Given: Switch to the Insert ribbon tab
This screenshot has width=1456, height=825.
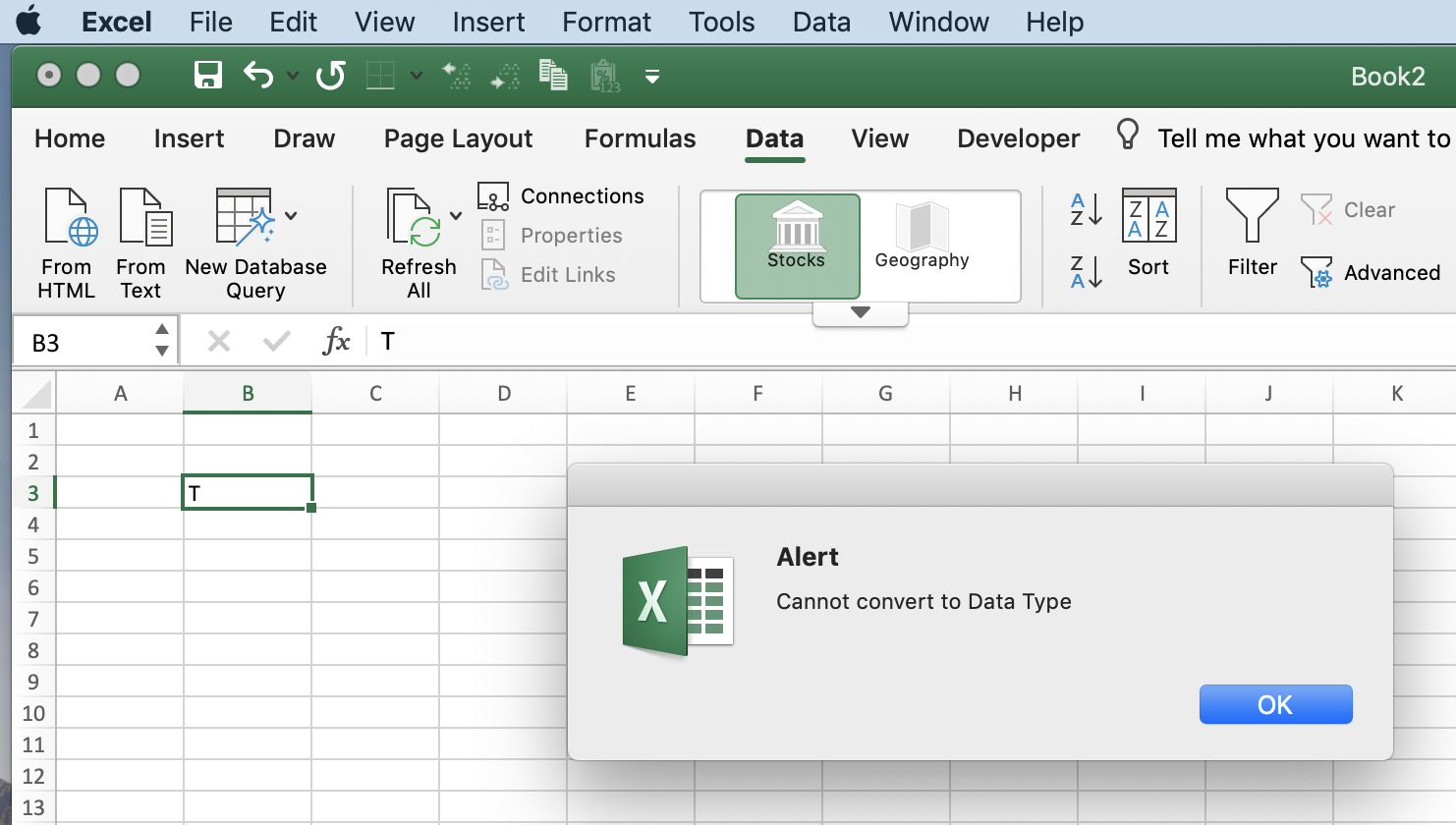Looking at the screenshot, I should [189, 138].
